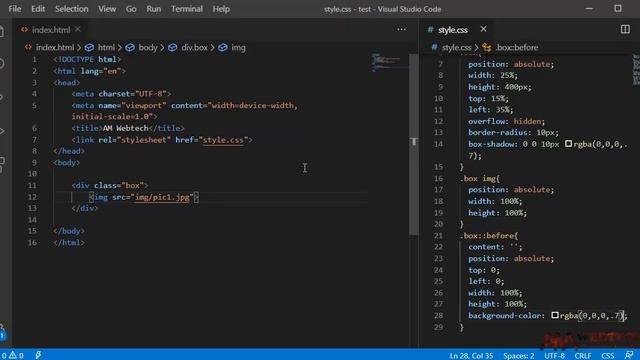Close the index.html tab
640x360 pixels.
point(78,29)
